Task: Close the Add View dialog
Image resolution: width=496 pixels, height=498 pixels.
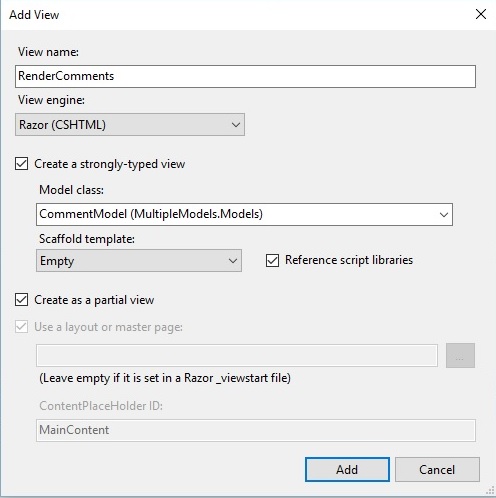Action: [481, 14]
